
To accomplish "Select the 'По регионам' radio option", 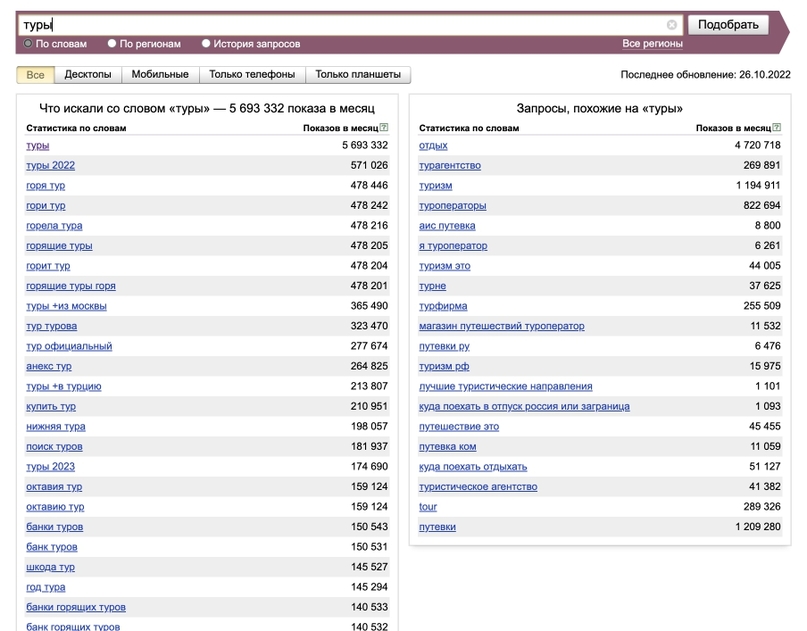I will pos(112,44).
